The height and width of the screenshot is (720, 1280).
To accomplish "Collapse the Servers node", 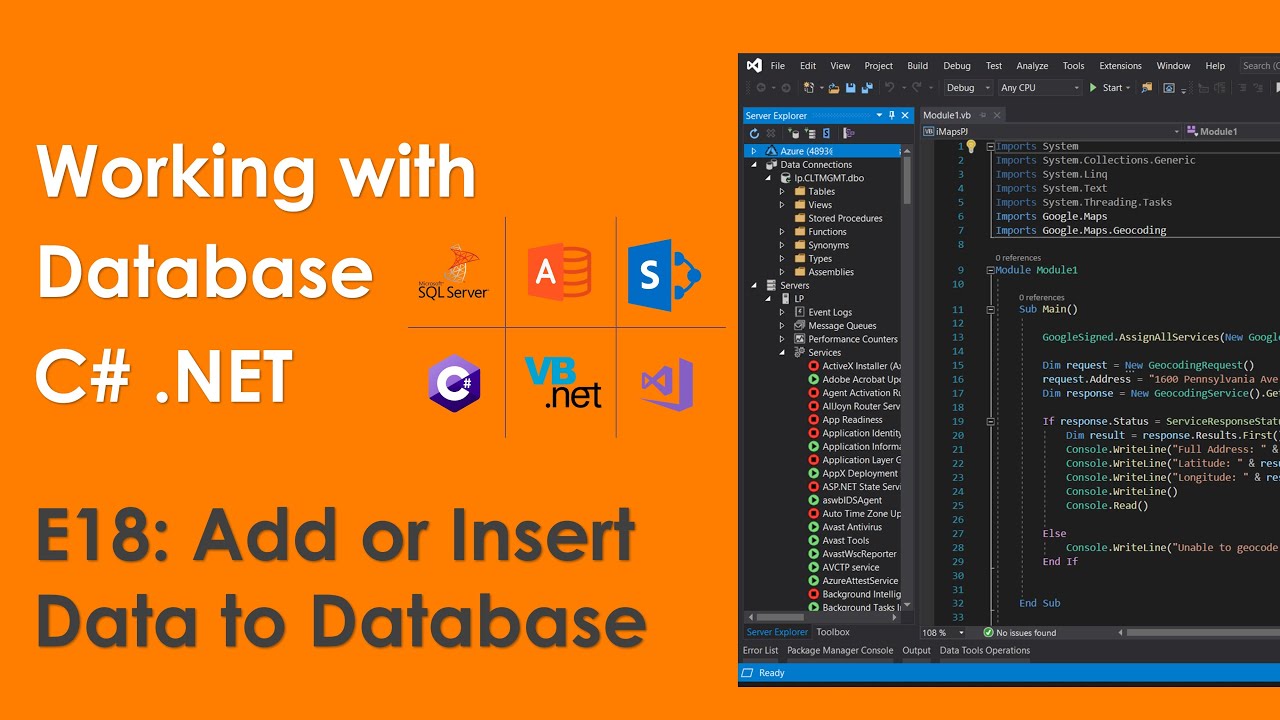I will [754, 286].
